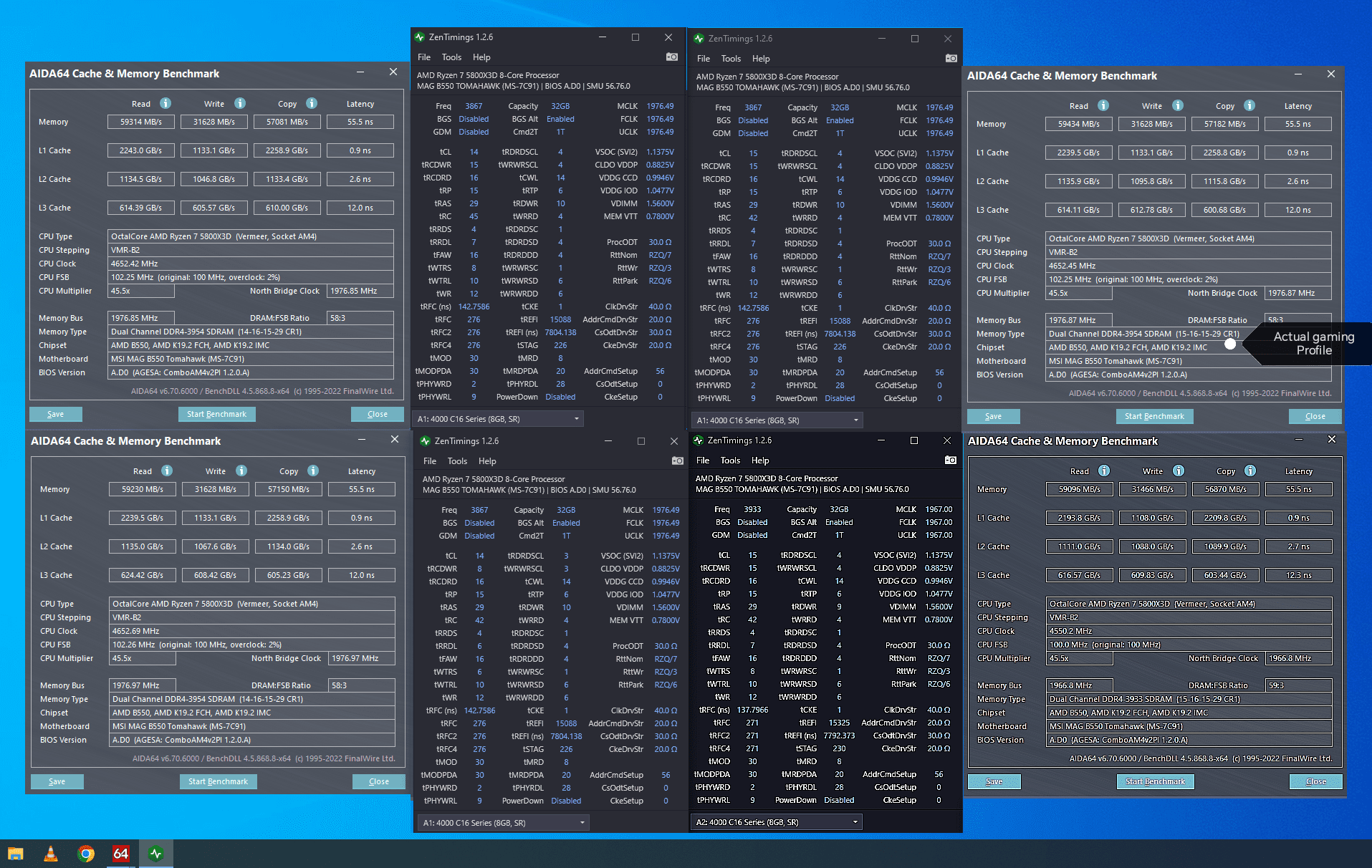
Task: Open File menu in top-right ZenTimings window
Action: point(704,59)
